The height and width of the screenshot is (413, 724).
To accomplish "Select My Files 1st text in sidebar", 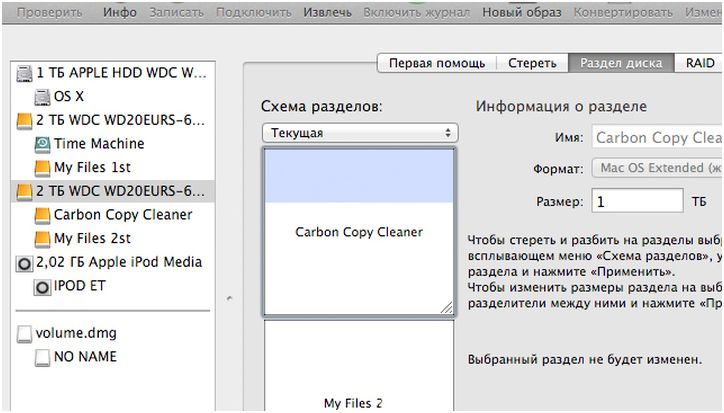I will 92,167.
